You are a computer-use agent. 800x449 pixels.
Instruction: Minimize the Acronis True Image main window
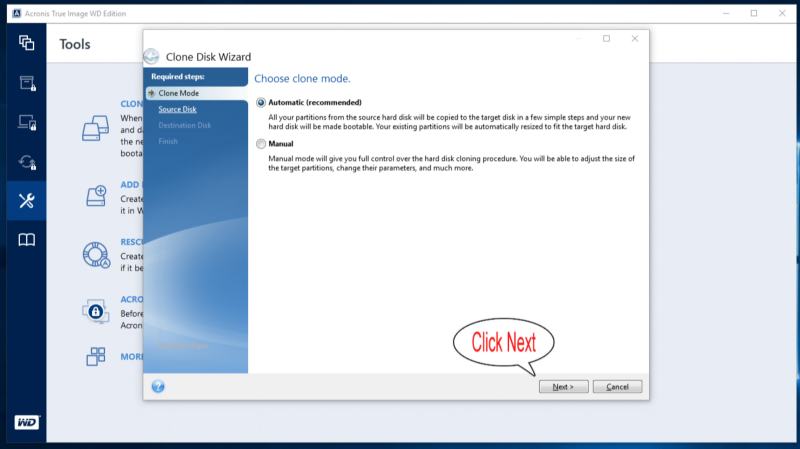point(726,13)
